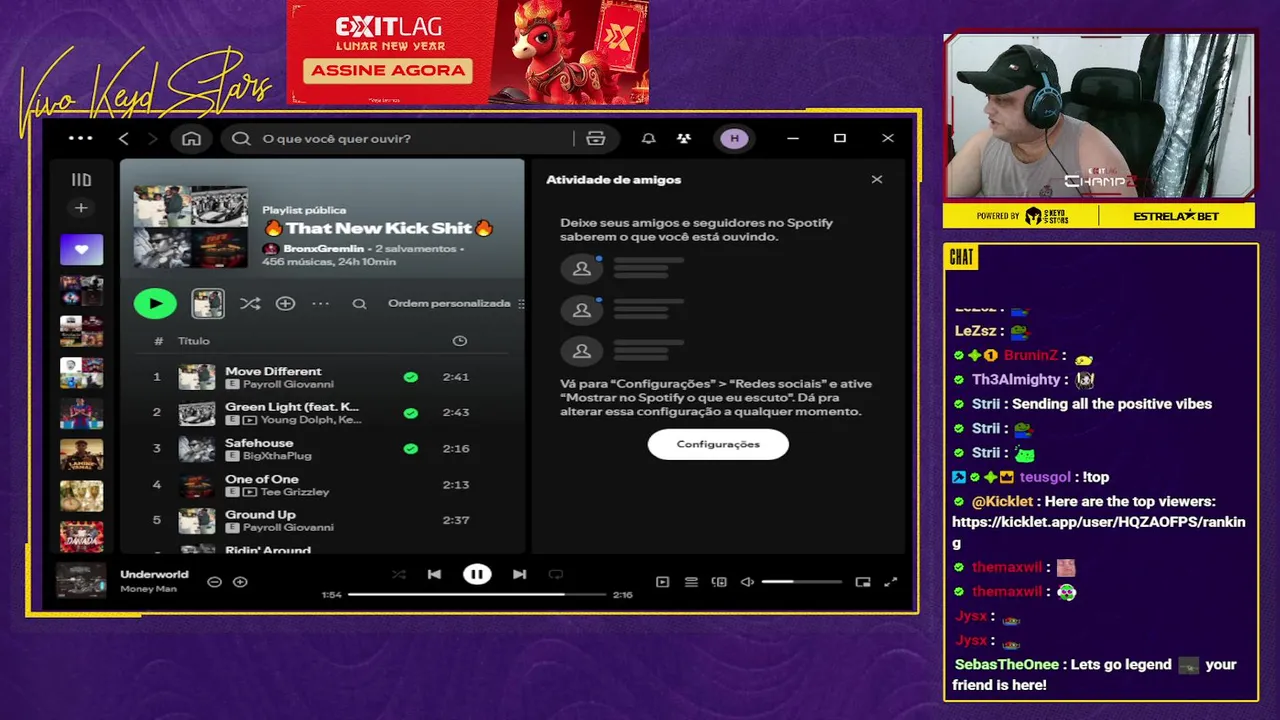Connect to a device
The height and width of the screenshot is (720, 1280).
click(719, 581)
